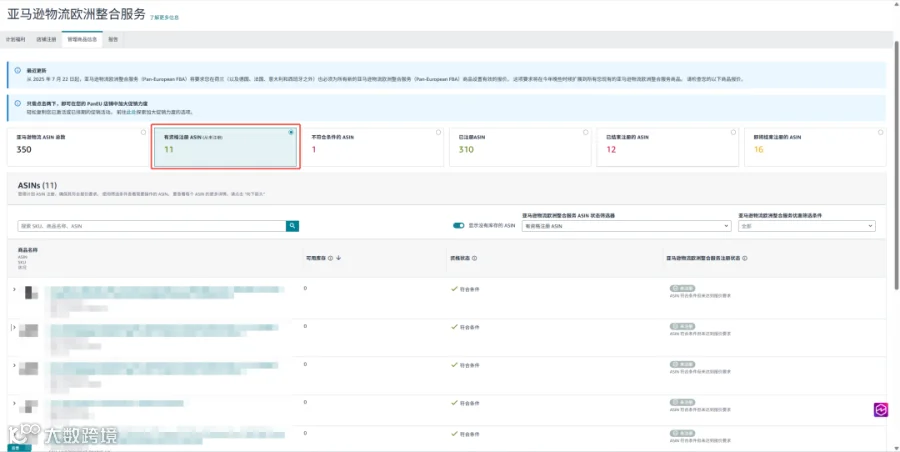Click 商品名称 column header
This screenshot has height=452, width=900.
[28, 250]
